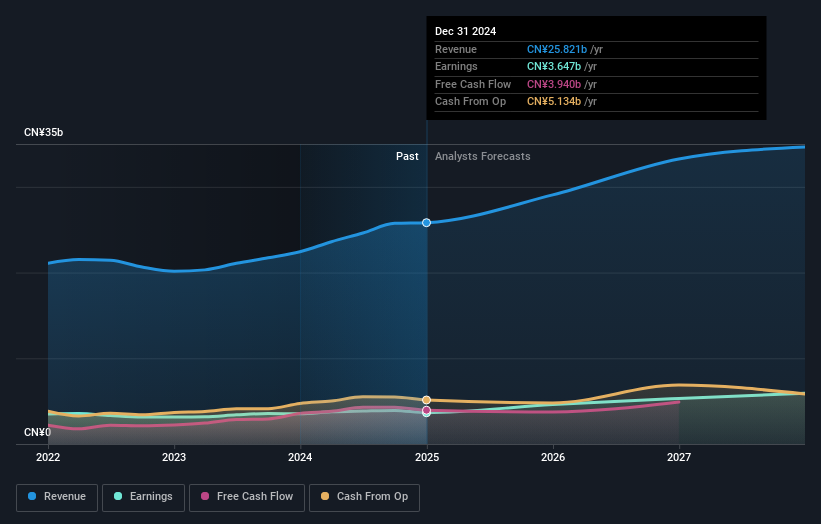Toggle the Free Cash Flow legend series
Screen dimensions: 821x524
coord(247,497)
